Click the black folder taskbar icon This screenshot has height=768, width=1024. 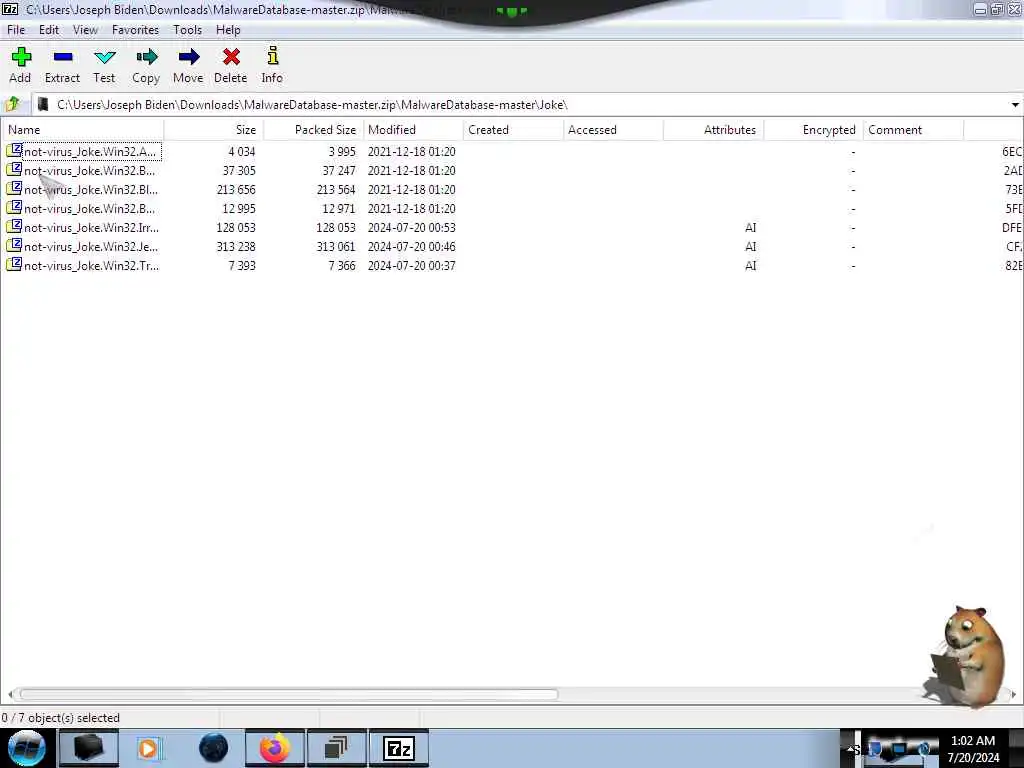[88, 748]
